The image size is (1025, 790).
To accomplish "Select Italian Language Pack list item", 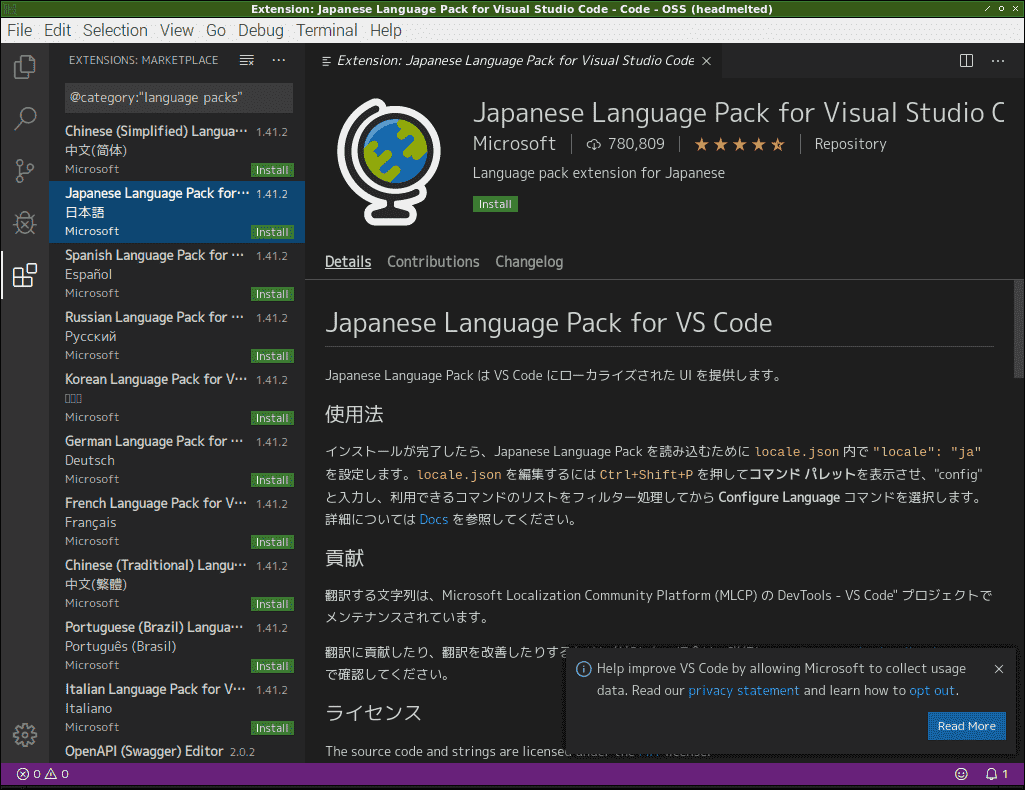I will click(x=176, y=708).
